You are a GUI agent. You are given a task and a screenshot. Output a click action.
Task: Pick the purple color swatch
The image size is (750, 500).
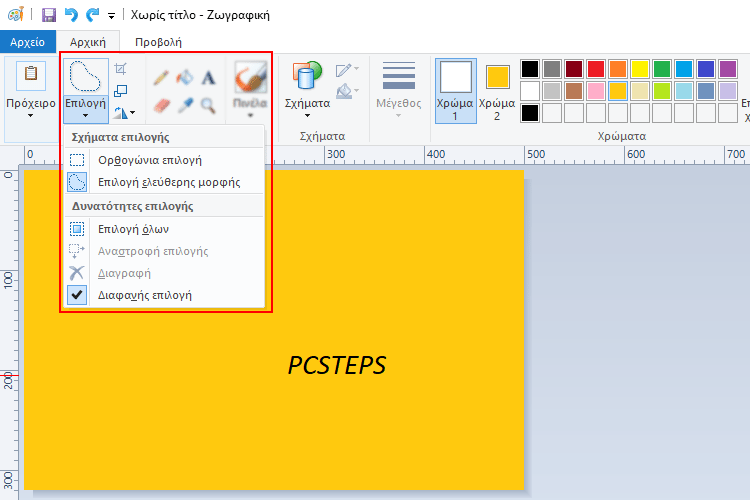point(728,69)
